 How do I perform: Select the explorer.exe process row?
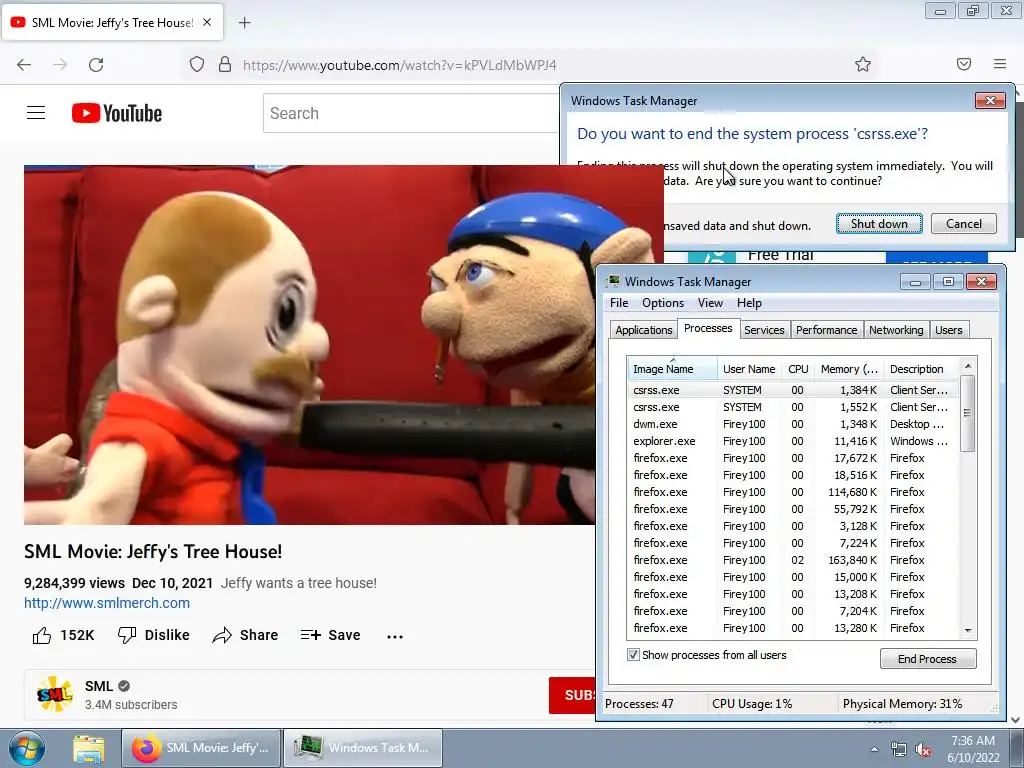791,441
